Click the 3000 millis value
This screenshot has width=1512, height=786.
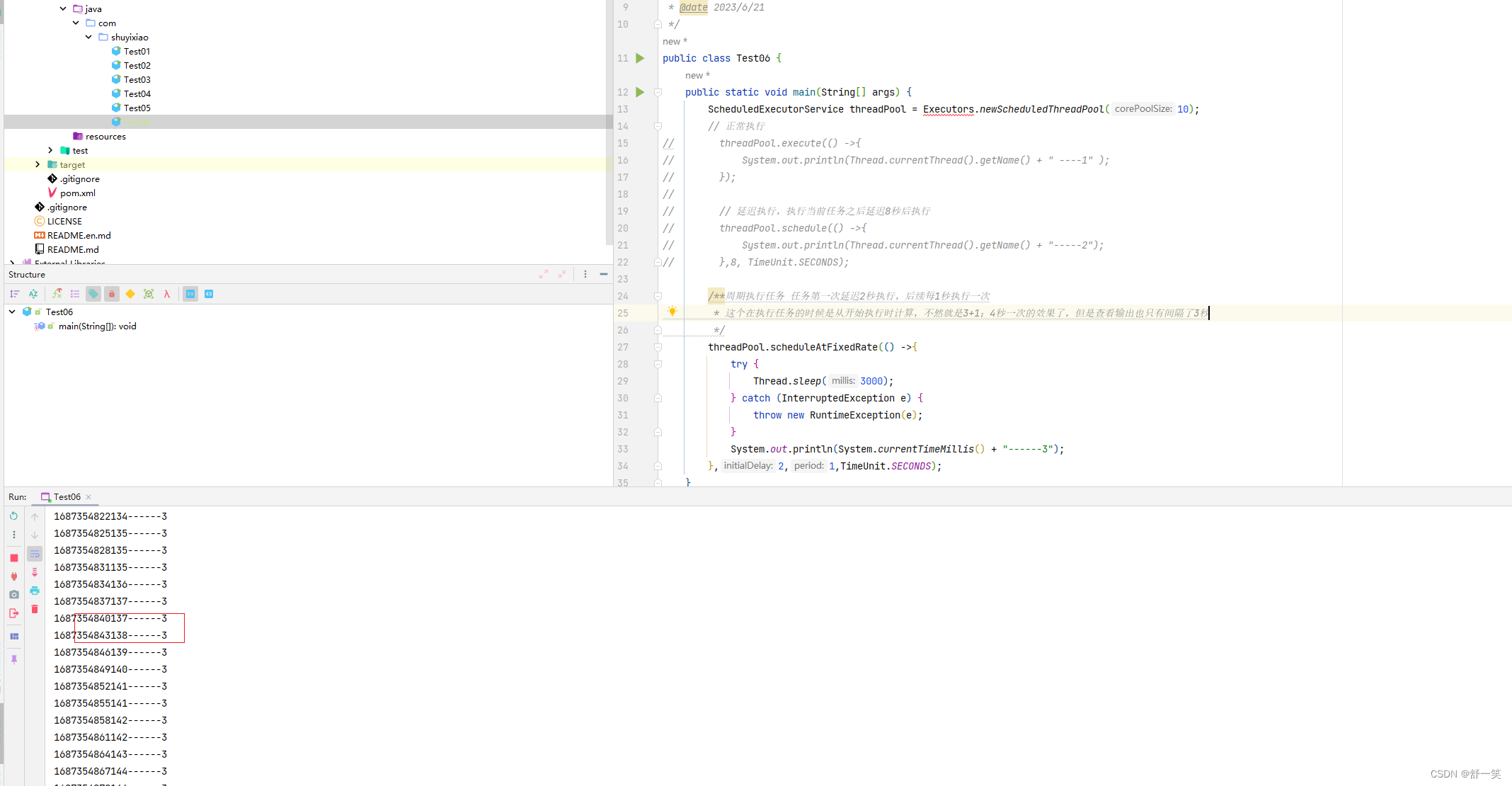pyautogui.click(x=871, y=381)
